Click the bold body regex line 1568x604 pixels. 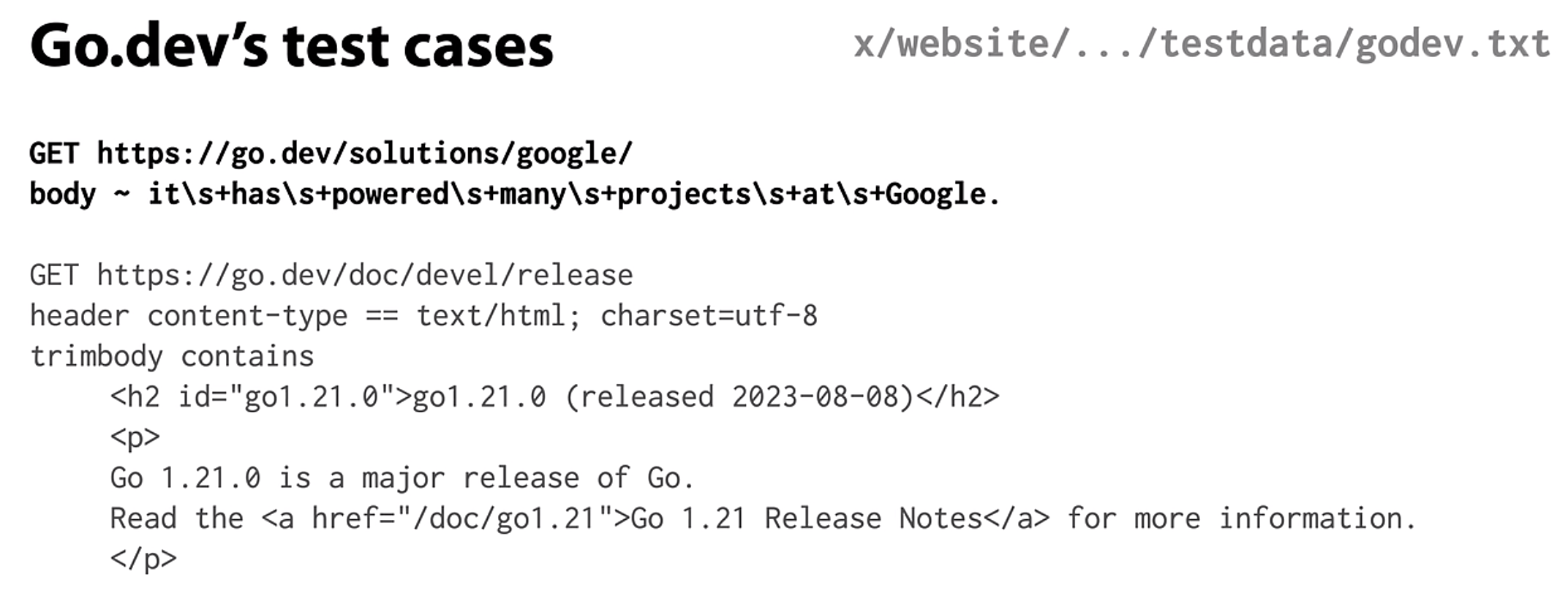[x=514, y=195]
